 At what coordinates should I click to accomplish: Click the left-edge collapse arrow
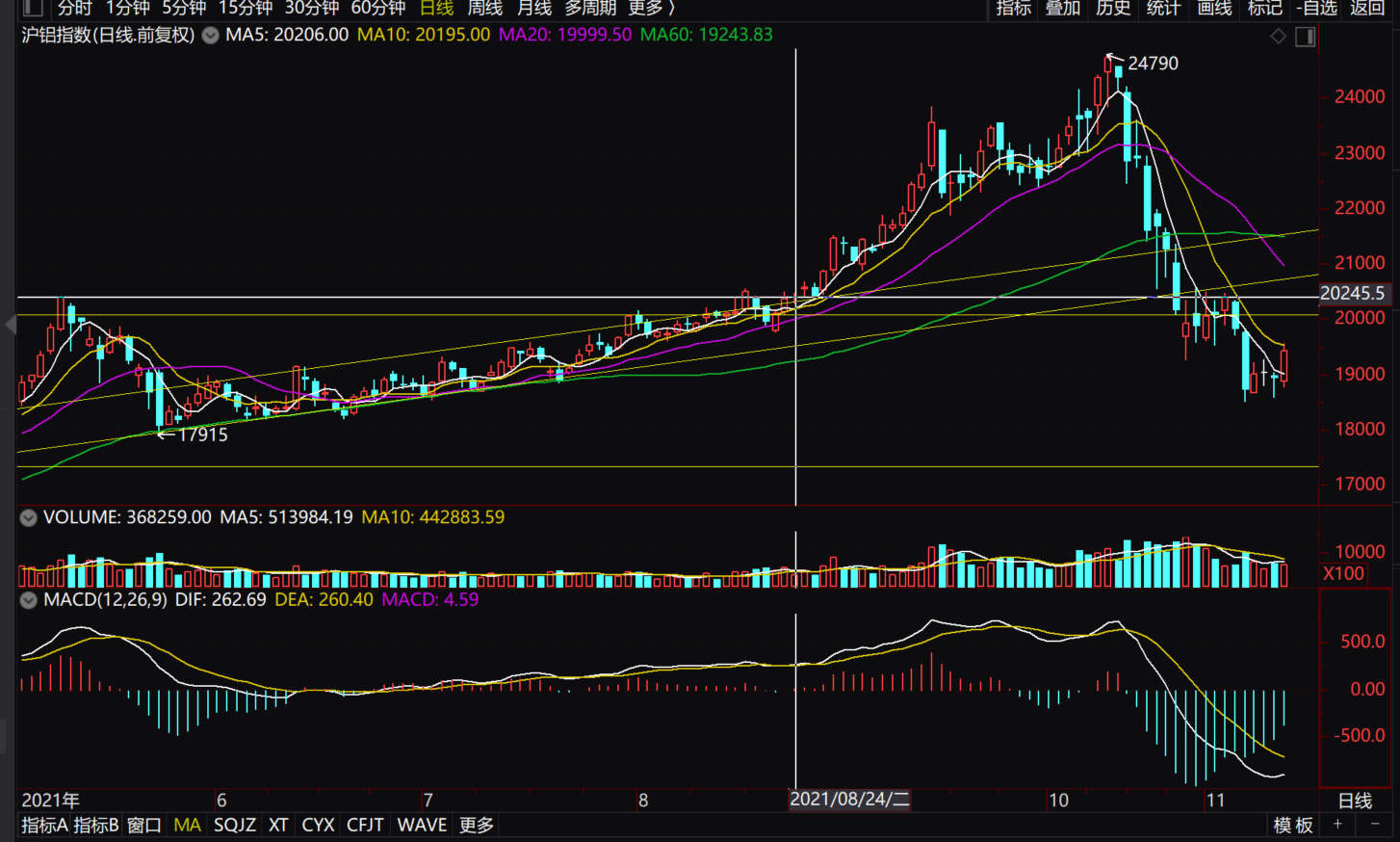(10, 326)
